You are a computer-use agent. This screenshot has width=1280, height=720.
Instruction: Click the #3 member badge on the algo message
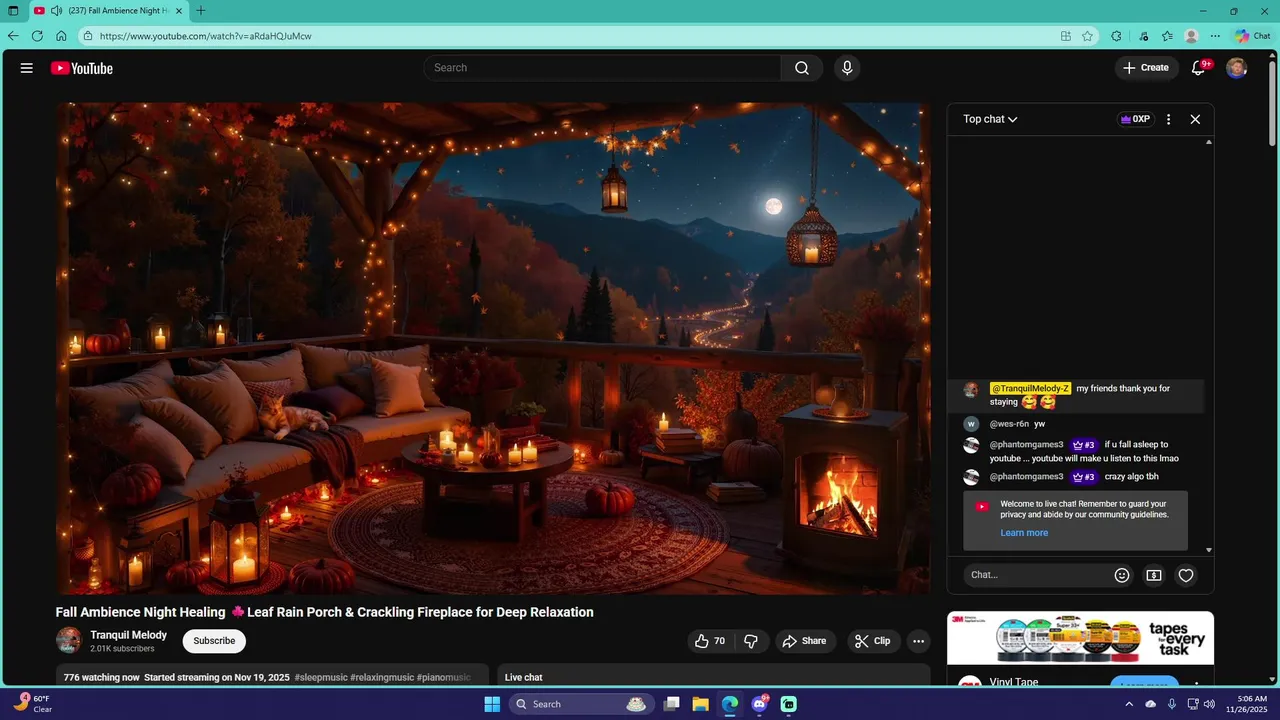1083,477
